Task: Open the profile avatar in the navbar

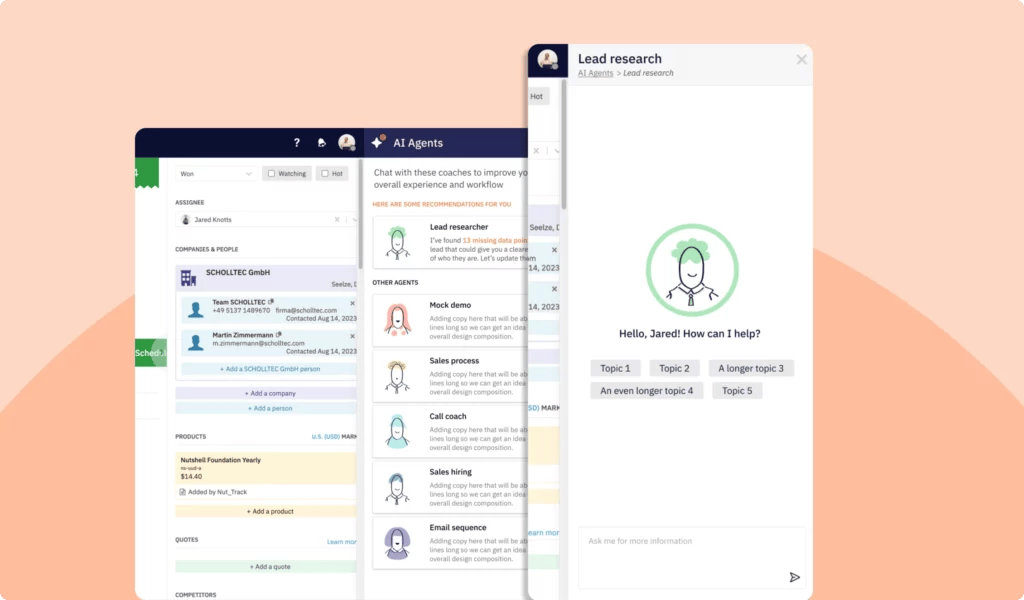Action: coord(346,143)
